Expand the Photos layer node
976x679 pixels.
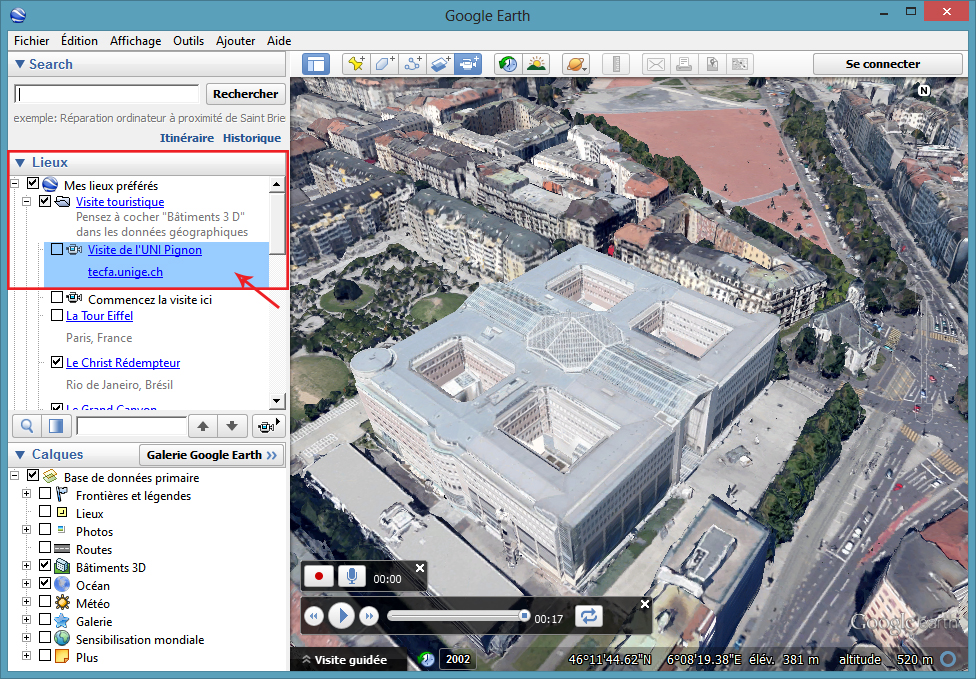pos(26,530)
